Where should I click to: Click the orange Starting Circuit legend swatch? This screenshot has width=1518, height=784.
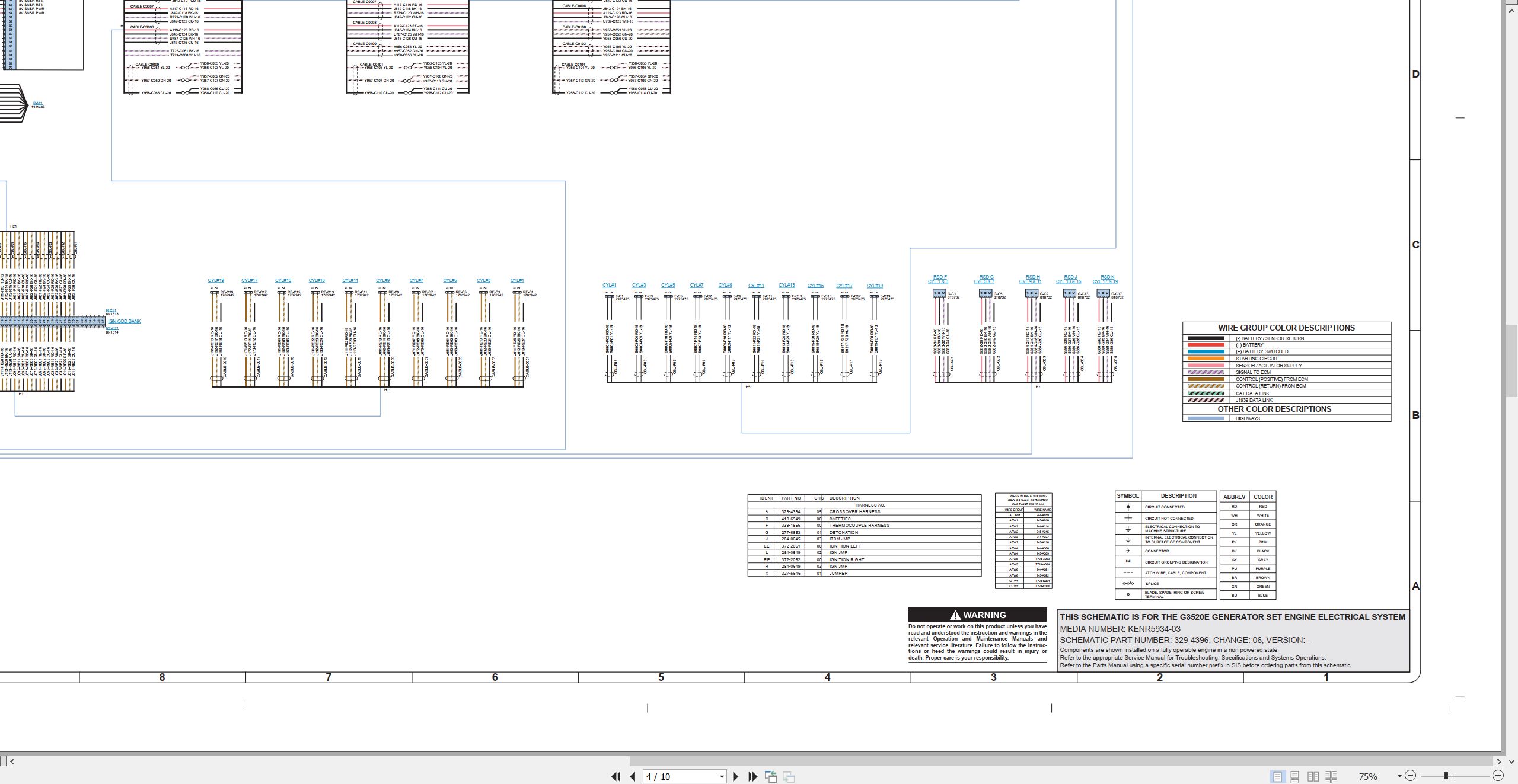1206,359
